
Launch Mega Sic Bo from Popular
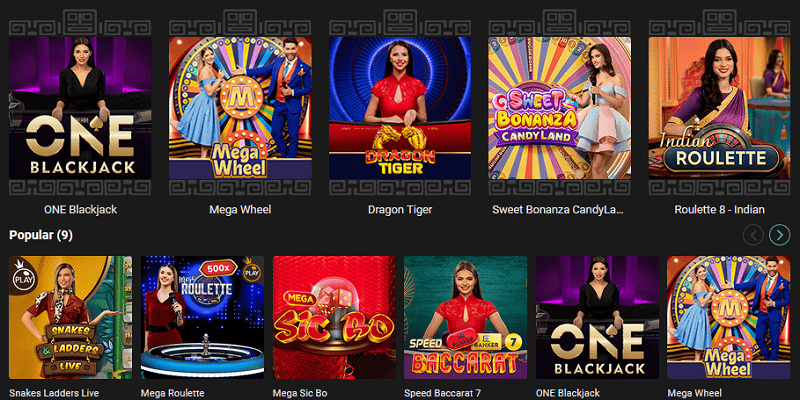[334, 317]
